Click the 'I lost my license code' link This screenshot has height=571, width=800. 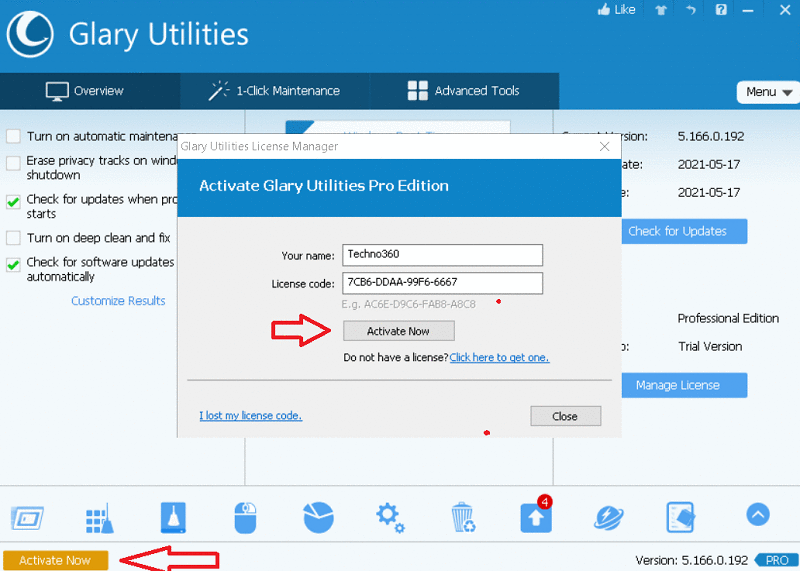click(x=250, y=416)
